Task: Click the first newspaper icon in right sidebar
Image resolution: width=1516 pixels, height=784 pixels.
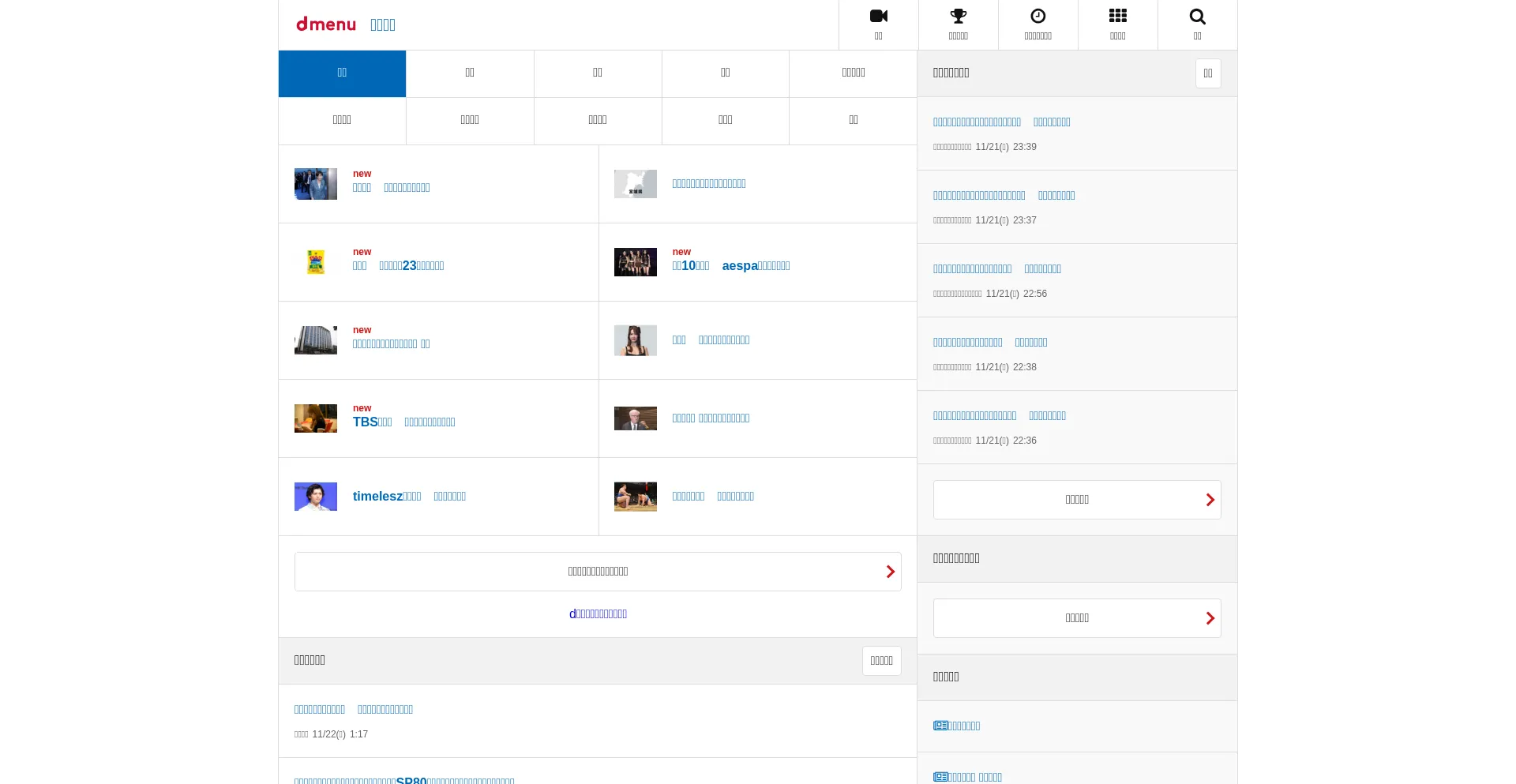Action: tap(940, 726)
